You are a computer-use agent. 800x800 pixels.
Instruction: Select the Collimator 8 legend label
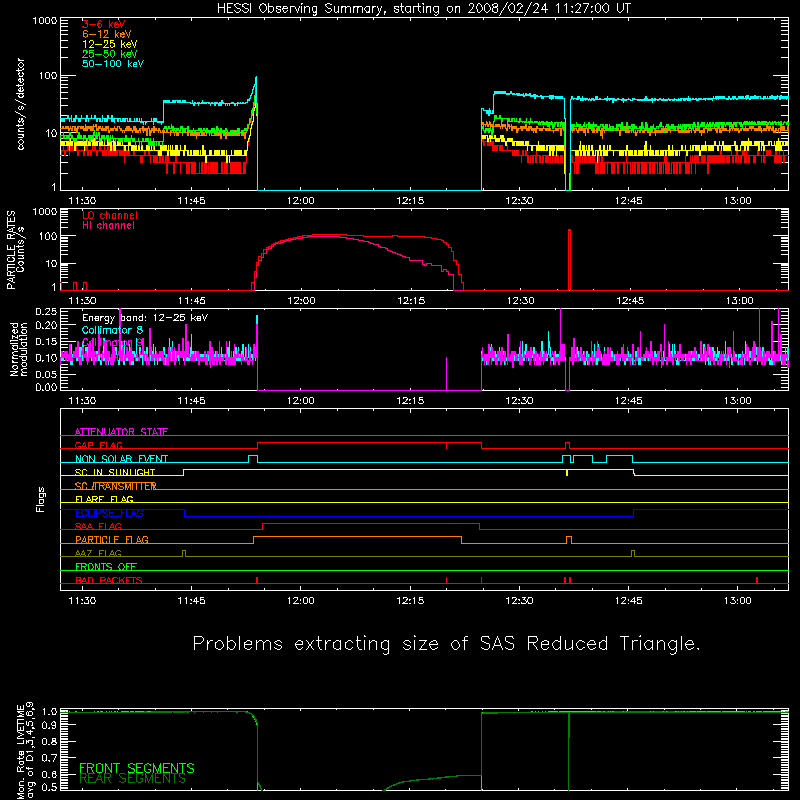coord(112,330)
